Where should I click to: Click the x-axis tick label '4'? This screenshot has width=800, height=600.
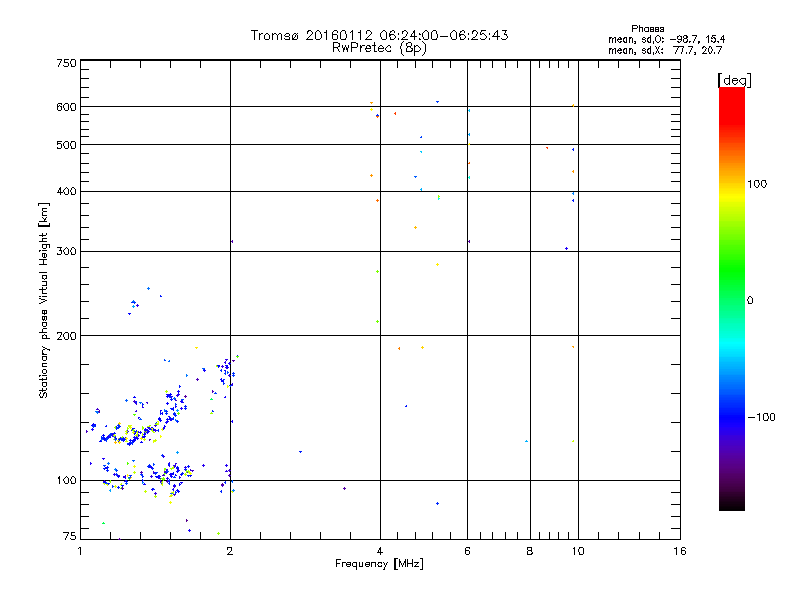[380, 551]
